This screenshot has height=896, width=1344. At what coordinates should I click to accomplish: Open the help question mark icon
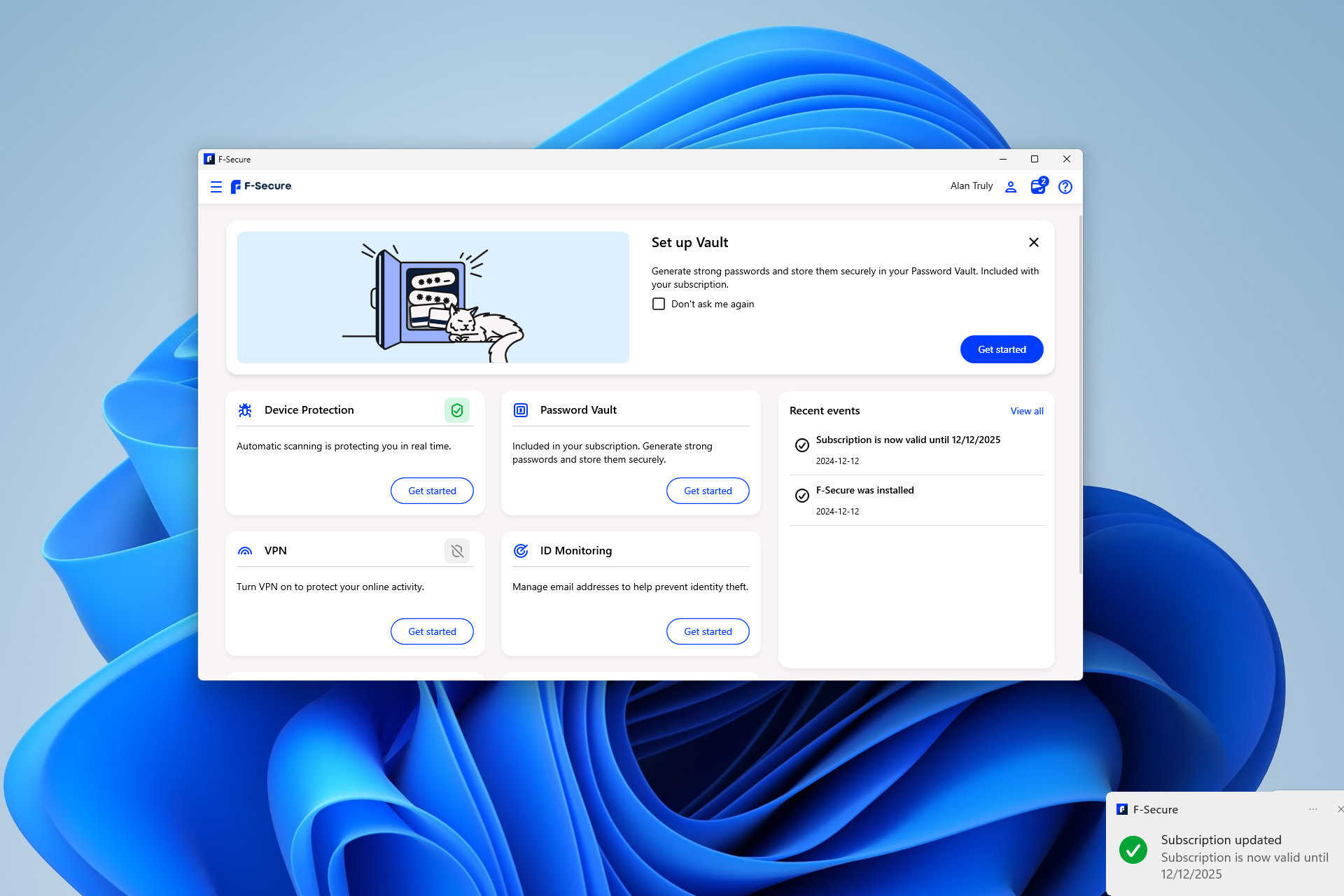click(x=1064, y=186)
